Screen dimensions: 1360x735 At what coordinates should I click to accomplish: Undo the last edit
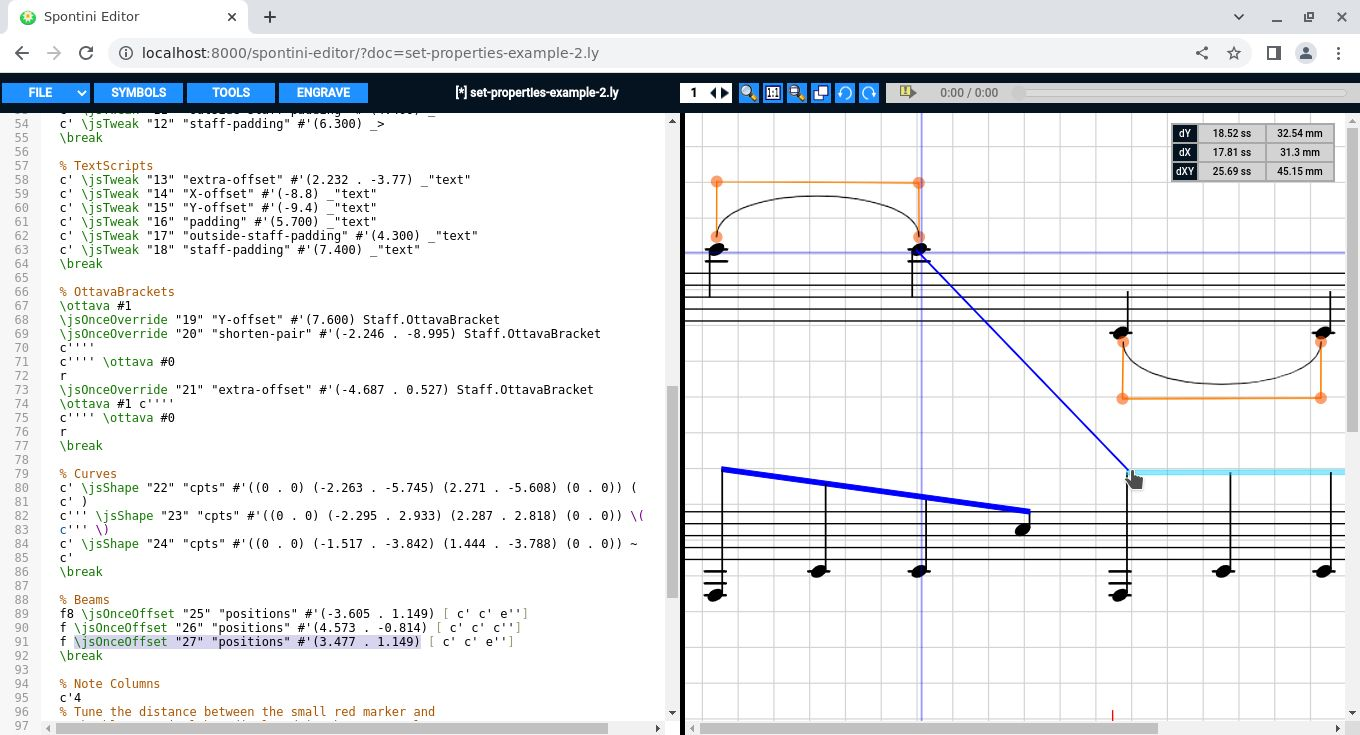click(x=845, y=93)
